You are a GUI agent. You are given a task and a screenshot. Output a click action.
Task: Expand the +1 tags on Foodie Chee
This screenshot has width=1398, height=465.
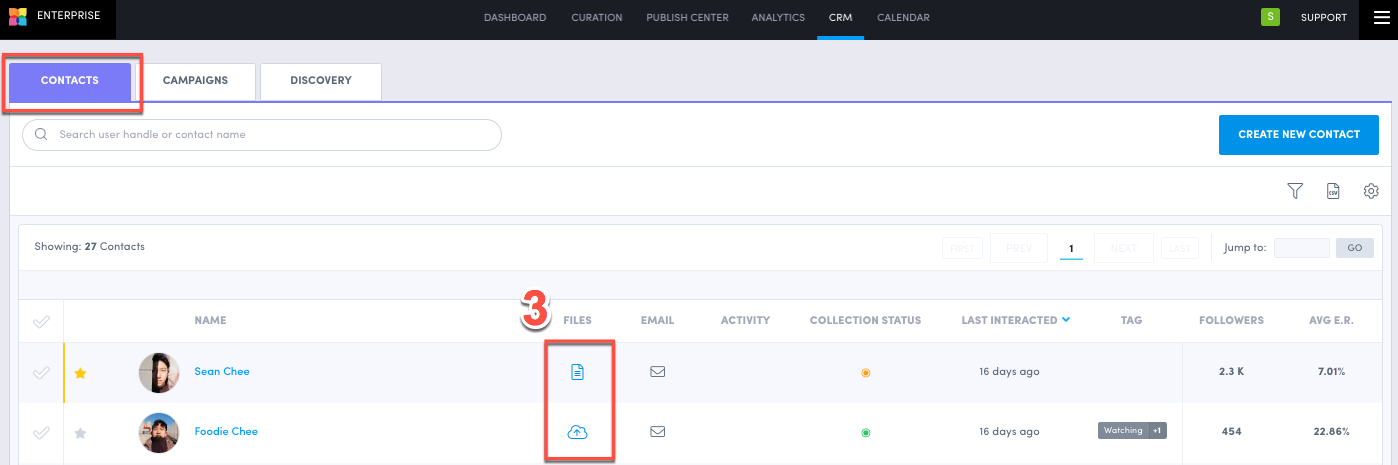click(x=1156, y=431)
